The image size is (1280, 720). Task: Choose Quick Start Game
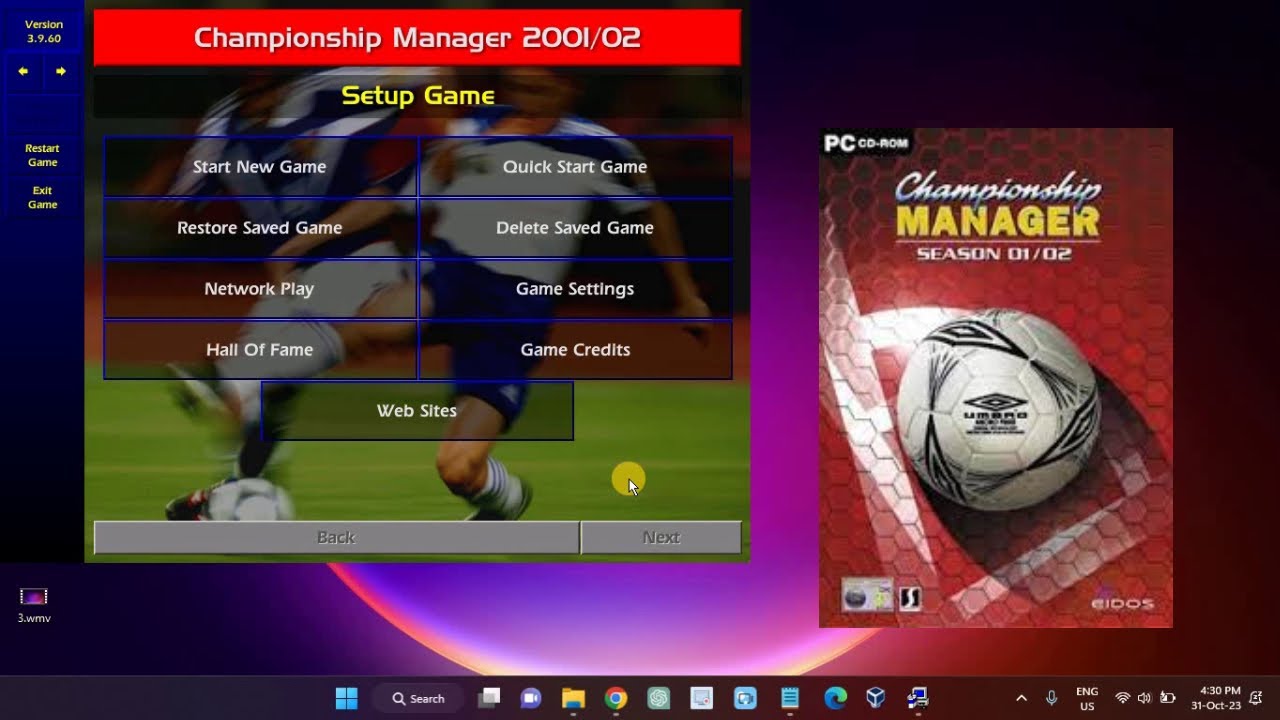pos(575,167)
